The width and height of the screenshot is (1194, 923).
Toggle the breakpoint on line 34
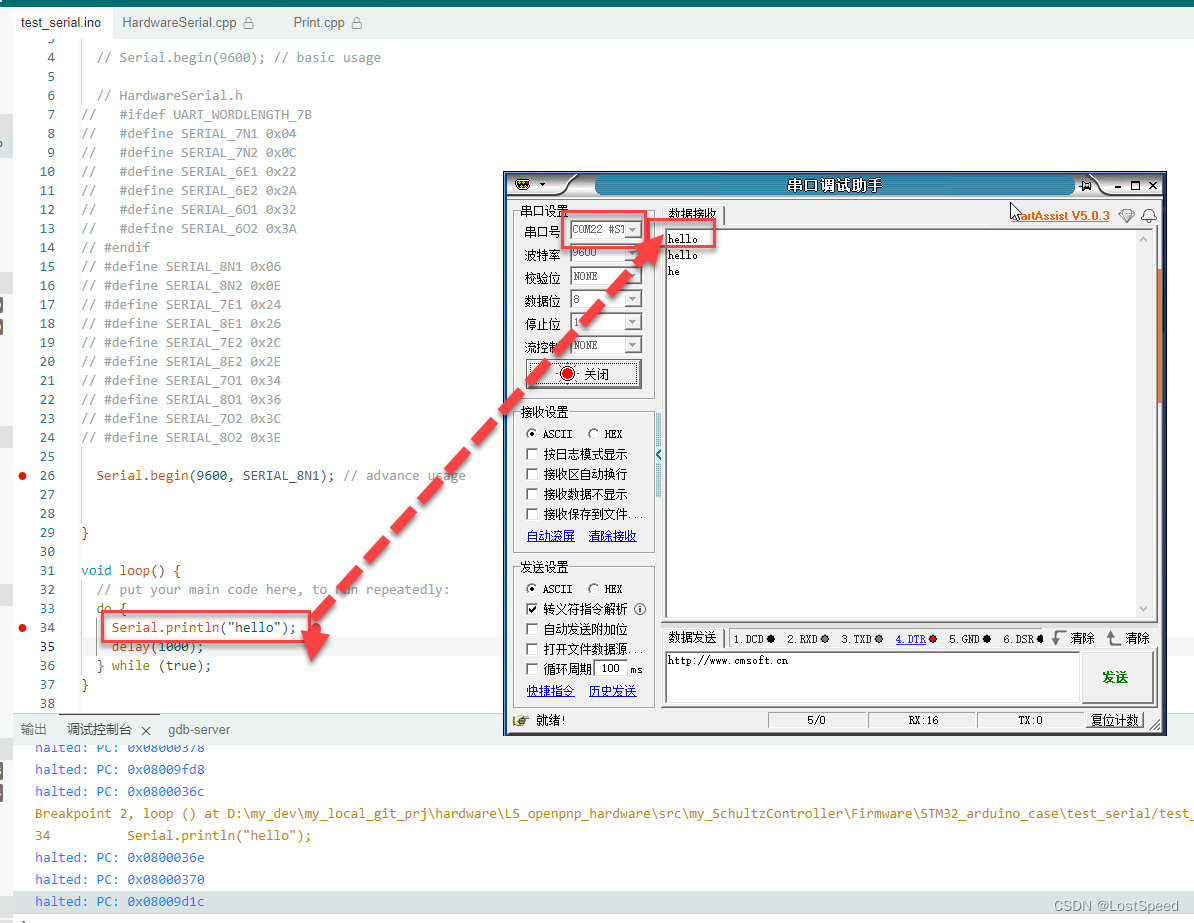(23, 628)
